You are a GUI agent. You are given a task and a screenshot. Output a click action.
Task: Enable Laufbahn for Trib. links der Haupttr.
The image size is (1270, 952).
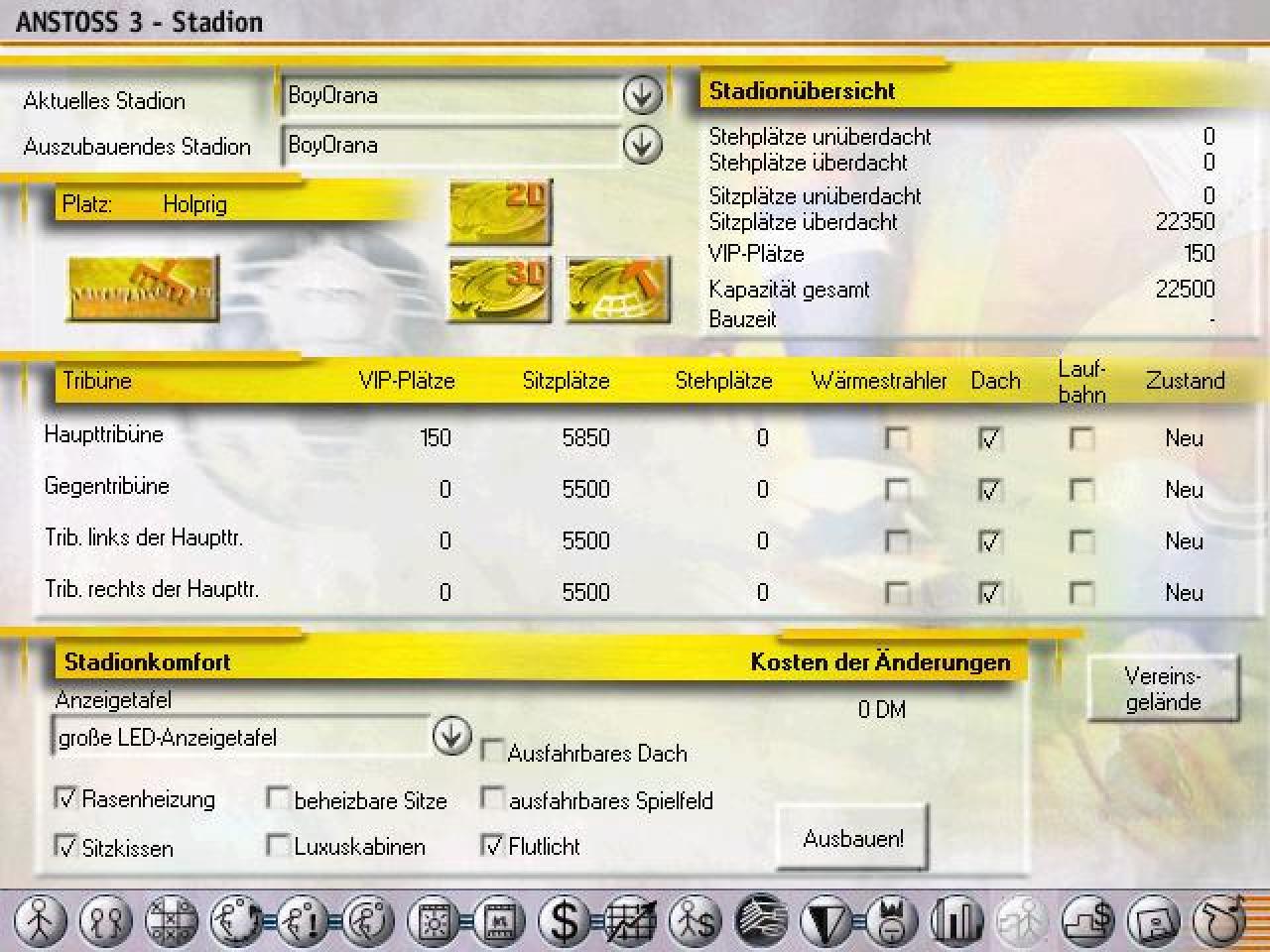pos(1081,541)
